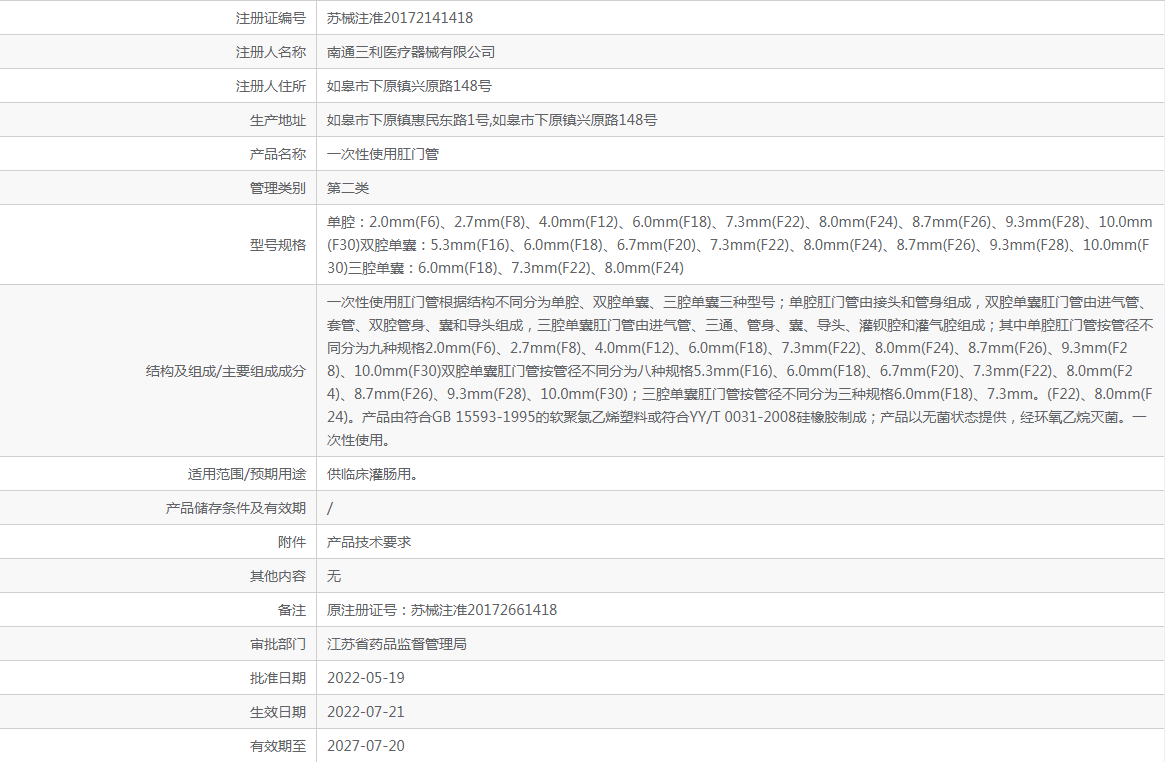The image size is (1165, 762).
Task: Click the 型号规格 label
Action: (278, 245)
